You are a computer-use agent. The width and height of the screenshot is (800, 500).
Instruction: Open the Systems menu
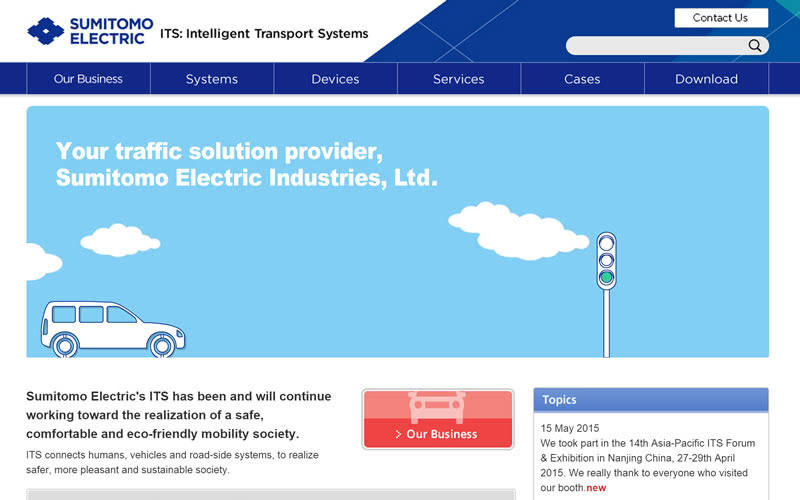212,79
